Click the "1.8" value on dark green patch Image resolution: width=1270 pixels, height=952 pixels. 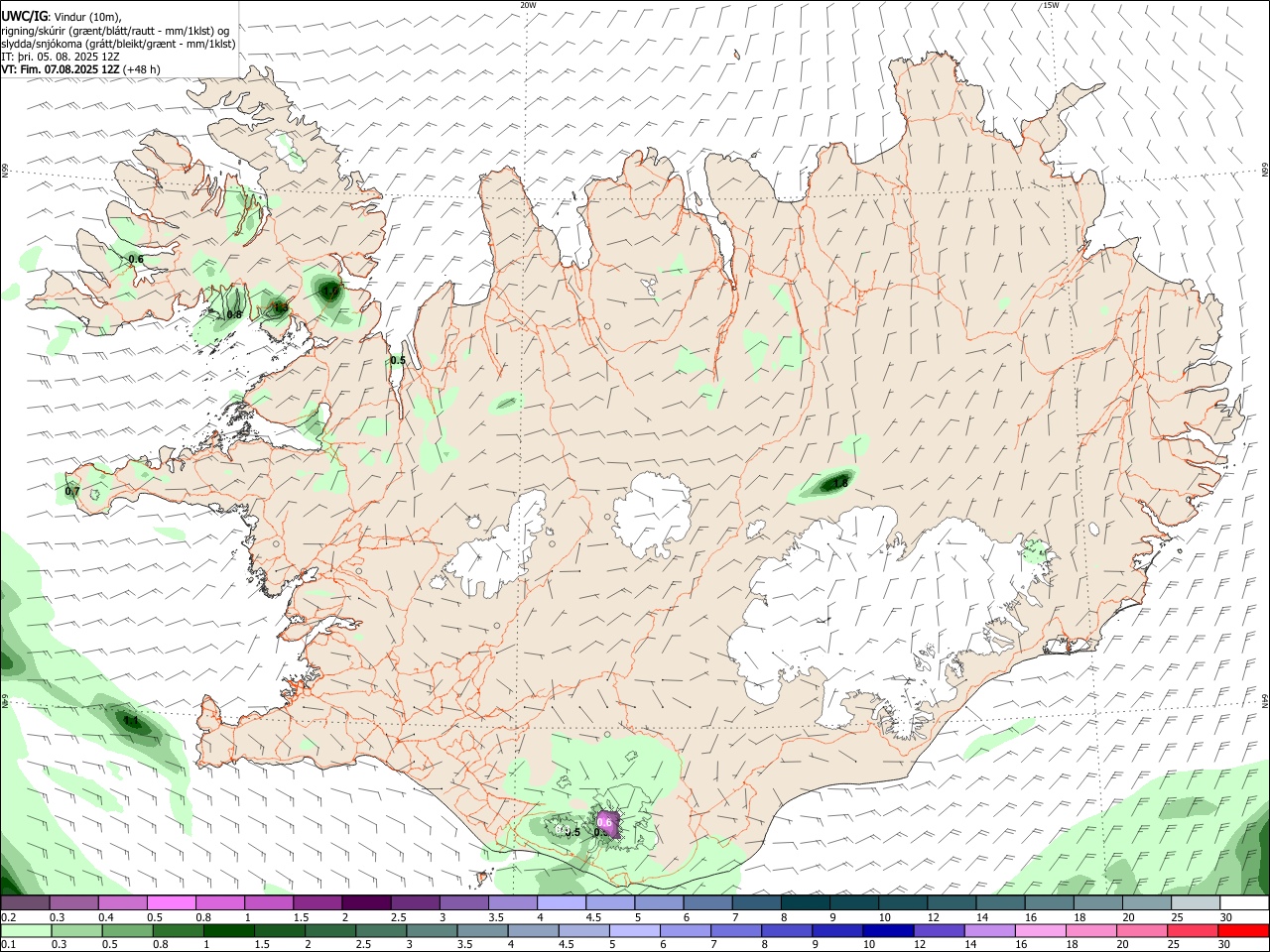tap(840, 482)
